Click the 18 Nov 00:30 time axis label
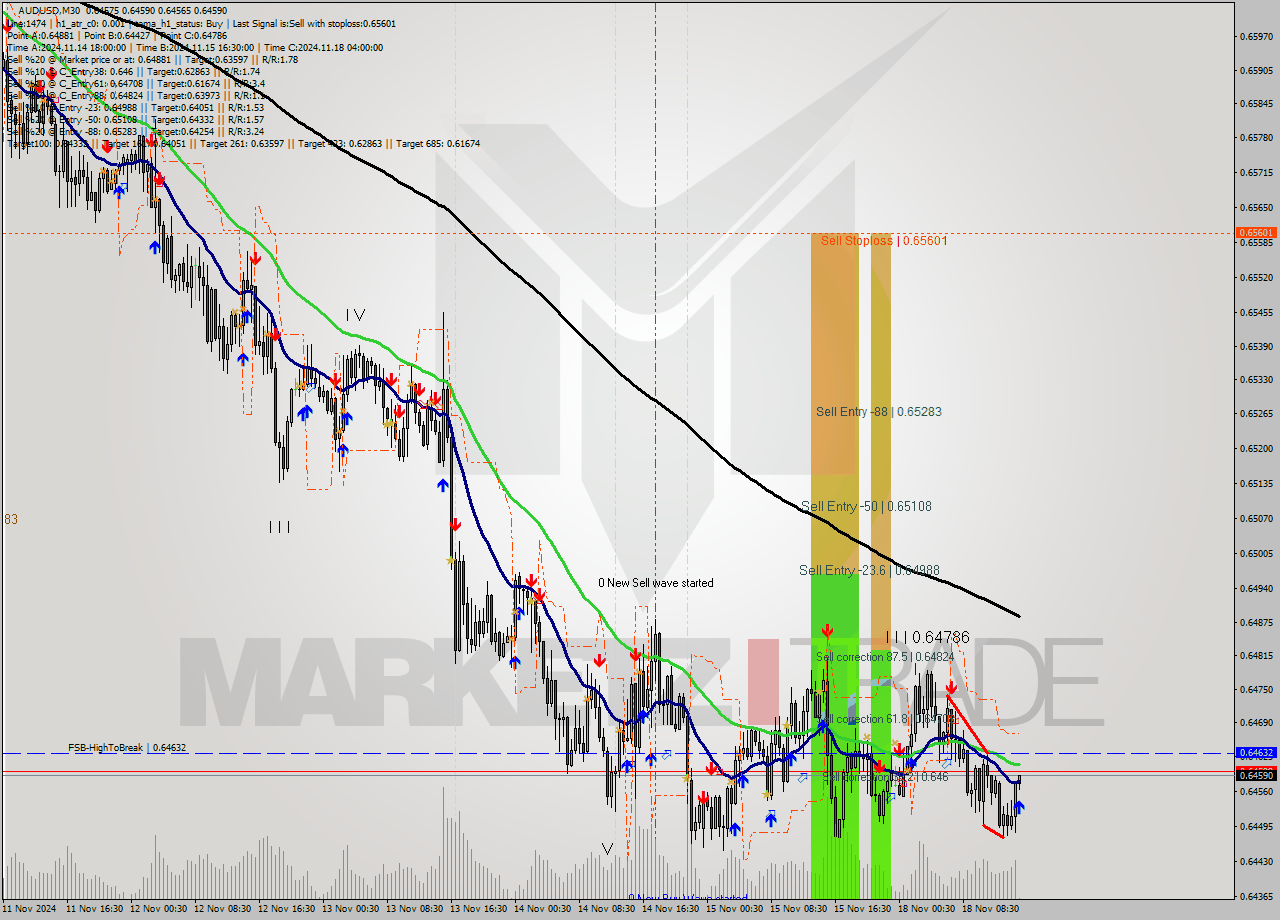The width and height of the screenshot is (1280, 920). click(x=928, y=909)
